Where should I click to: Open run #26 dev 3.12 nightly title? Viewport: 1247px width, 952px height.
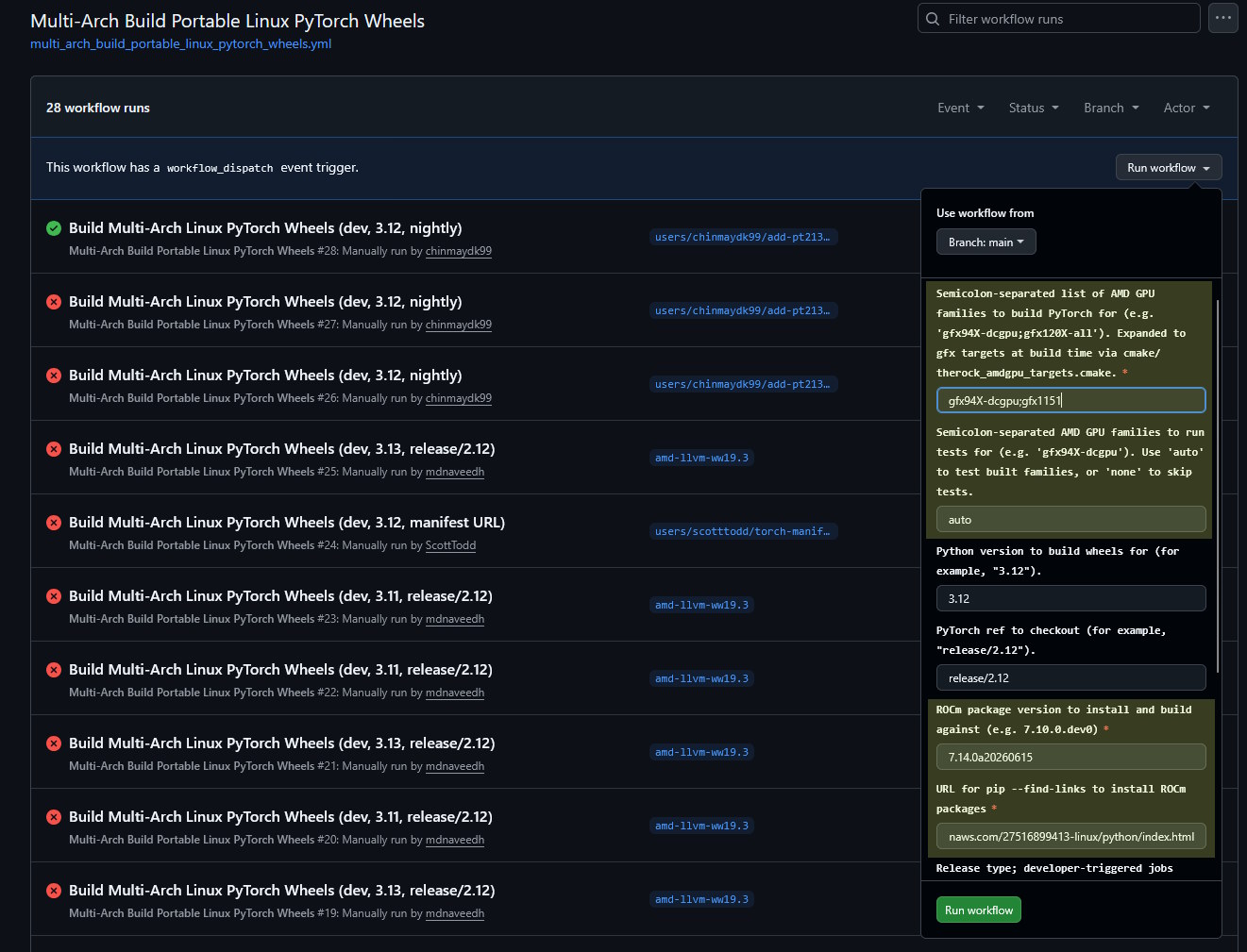pyautogui.click(x=265, y=376)
